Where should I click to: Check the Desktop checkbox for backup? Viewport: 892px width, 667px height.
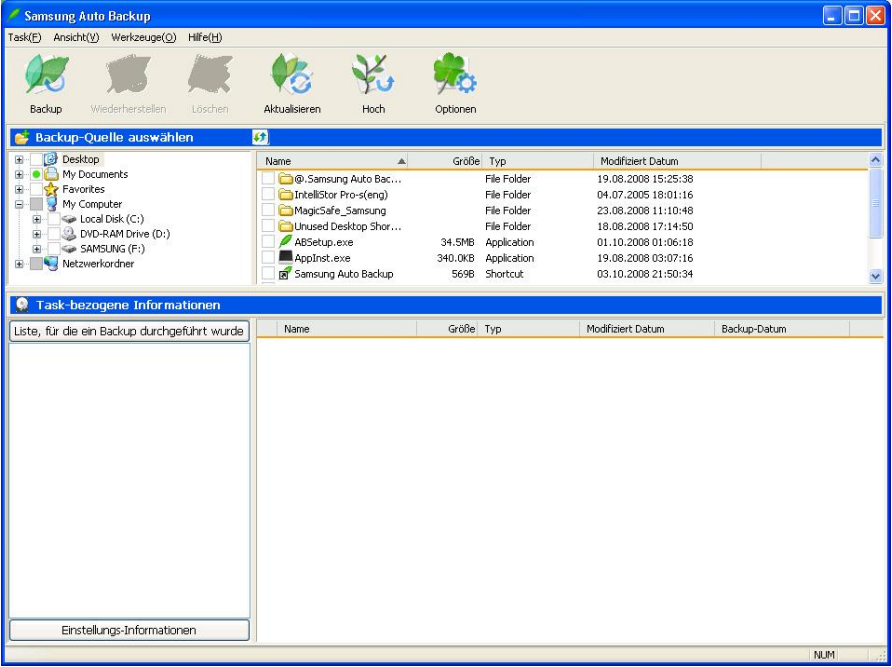click(x=34, y=160)
